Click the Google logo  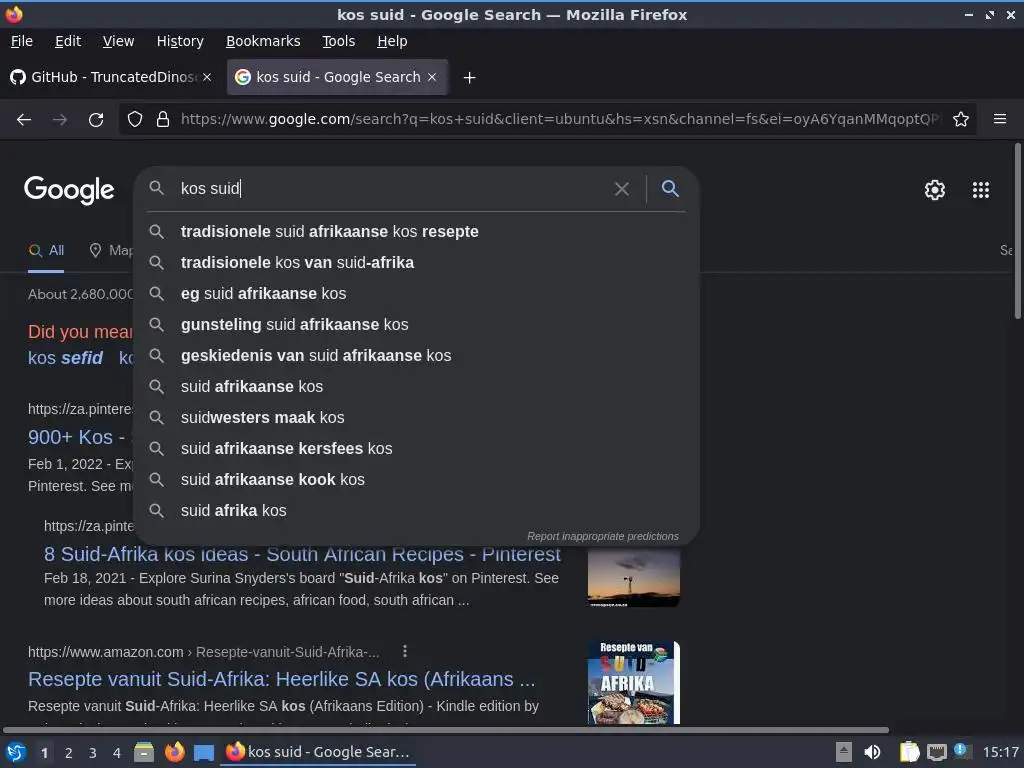coord(69,190)
